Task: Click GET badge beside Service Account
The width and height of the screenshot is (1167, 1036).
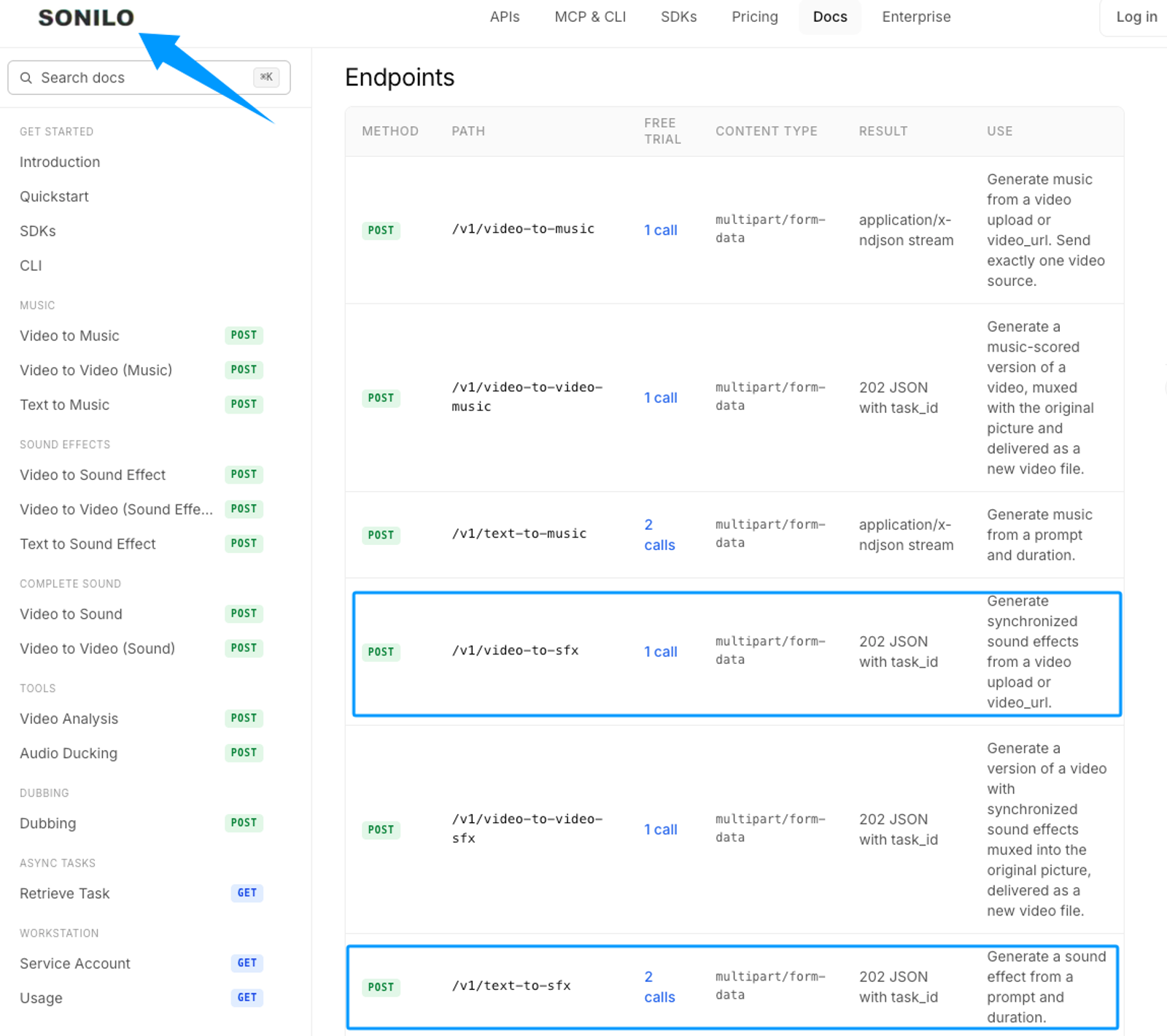Action: click(x=247, y=963)
